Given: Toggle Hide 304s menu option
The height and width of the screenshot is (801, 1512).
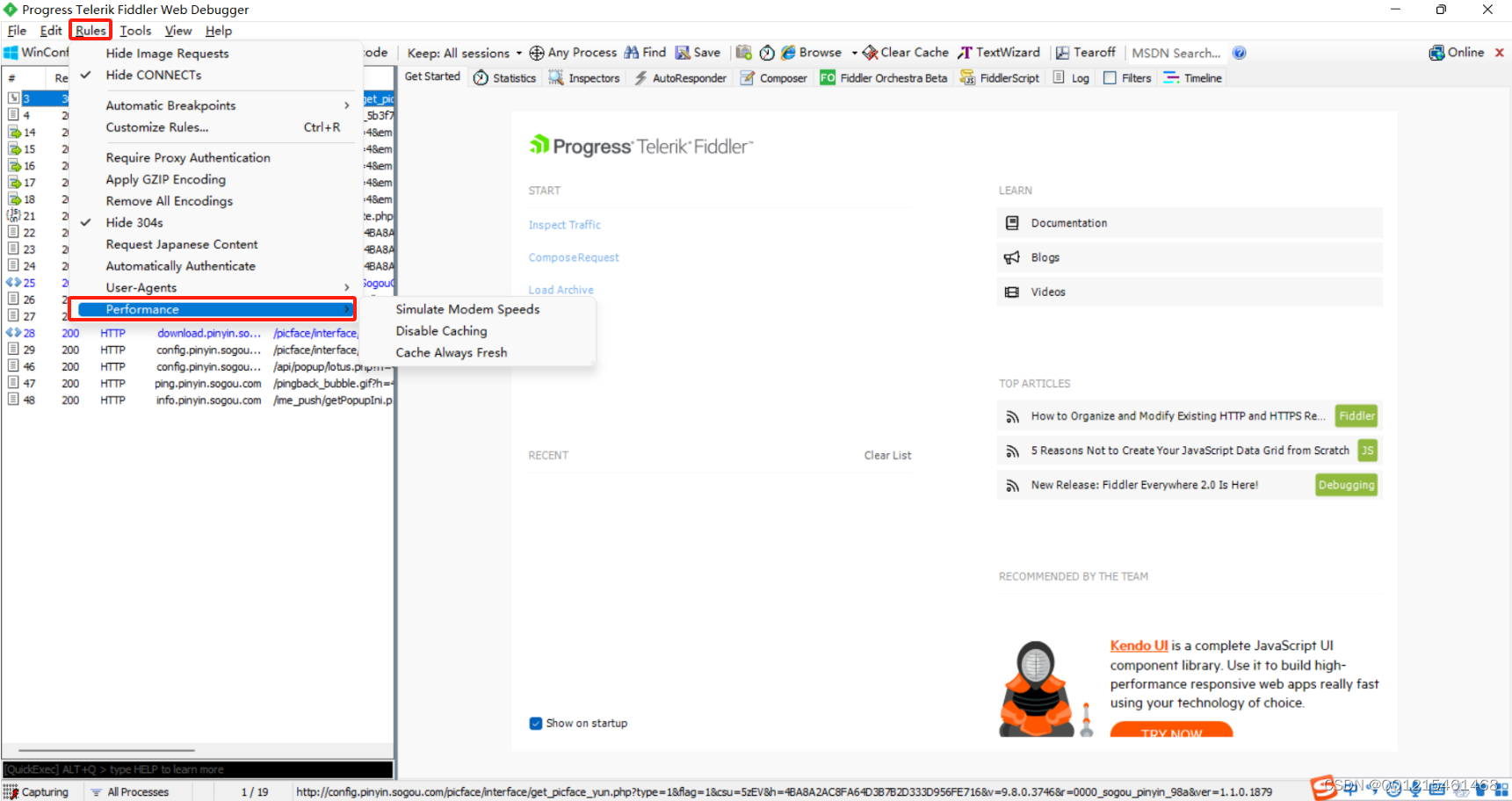Looking at the screenshot, I should pyautogui.click(x=134, y=223).
